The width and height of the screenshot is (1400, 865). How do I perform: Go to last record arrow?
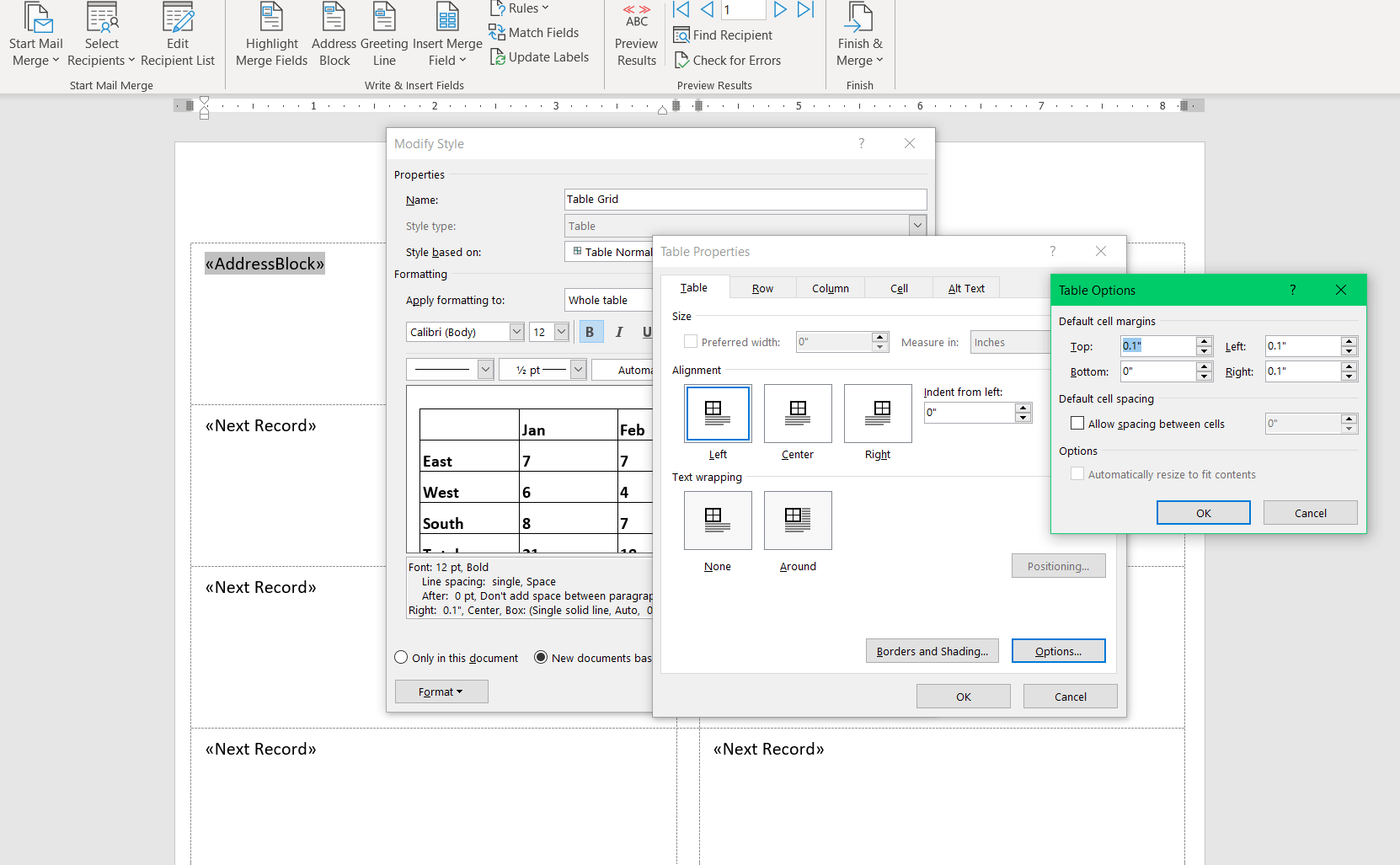pos(806,9)
